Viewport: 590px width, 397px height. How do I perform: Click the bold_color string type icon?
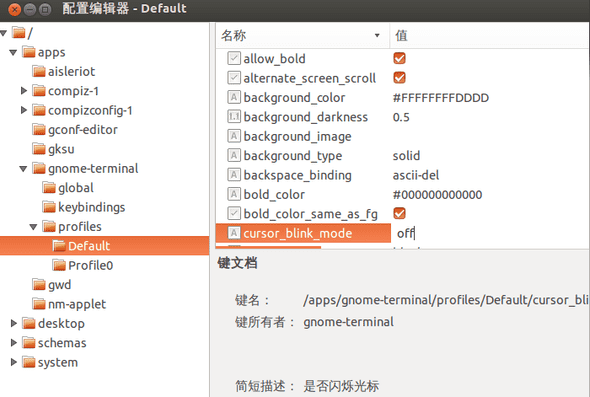pos(234,194)
